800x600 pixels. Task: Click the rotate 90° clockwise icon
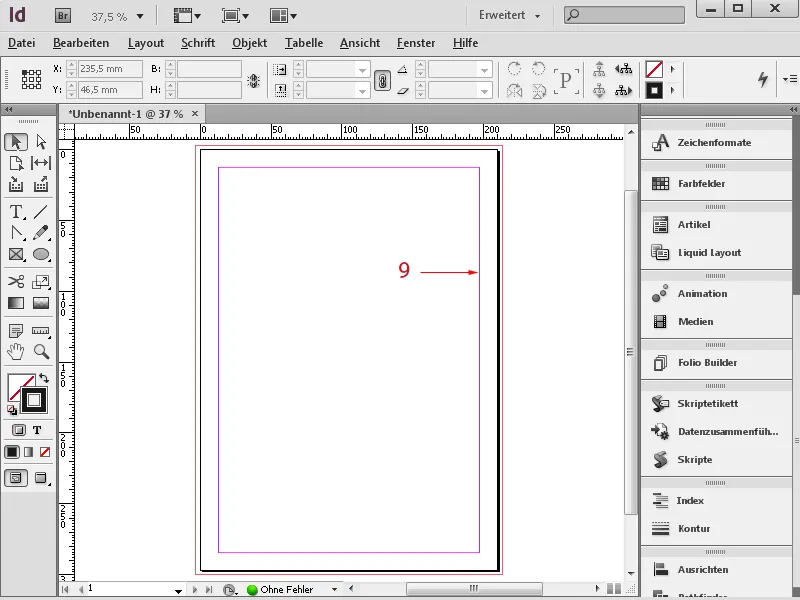coord(514,68)
